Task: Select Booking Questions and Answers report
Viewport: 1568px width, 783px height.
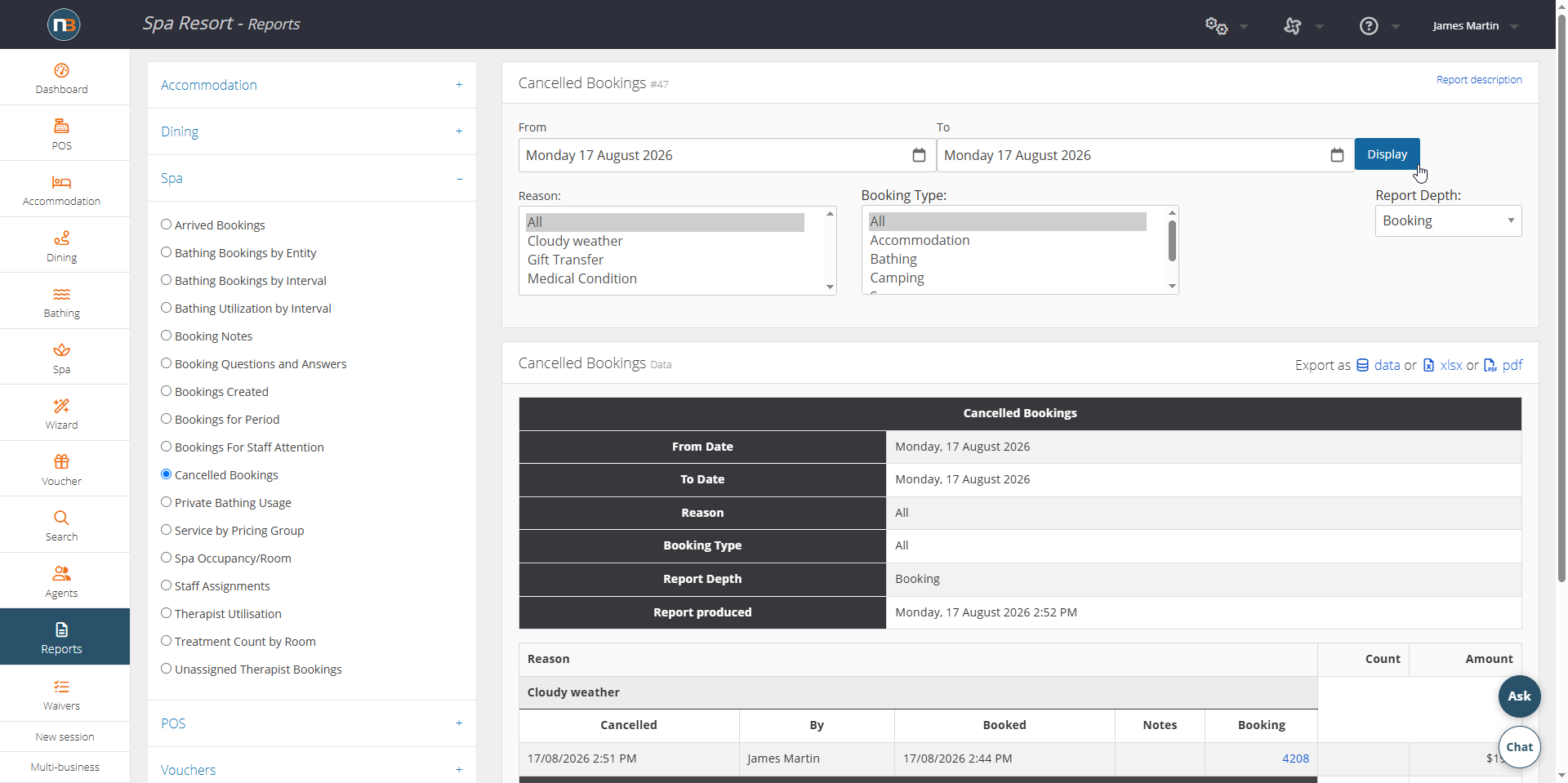Action: (166, 363)
